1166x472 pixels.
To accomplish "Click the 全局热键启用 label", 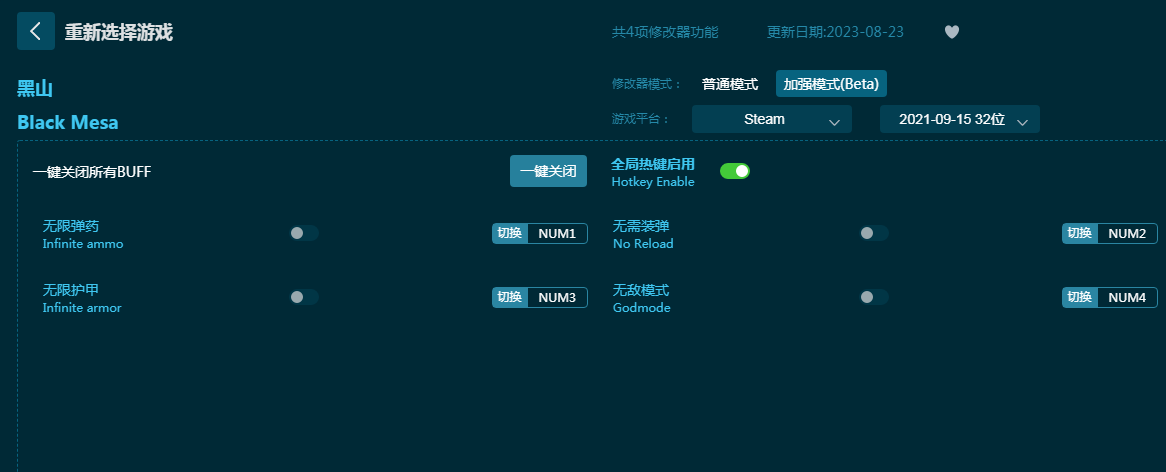I will [653, 164].
